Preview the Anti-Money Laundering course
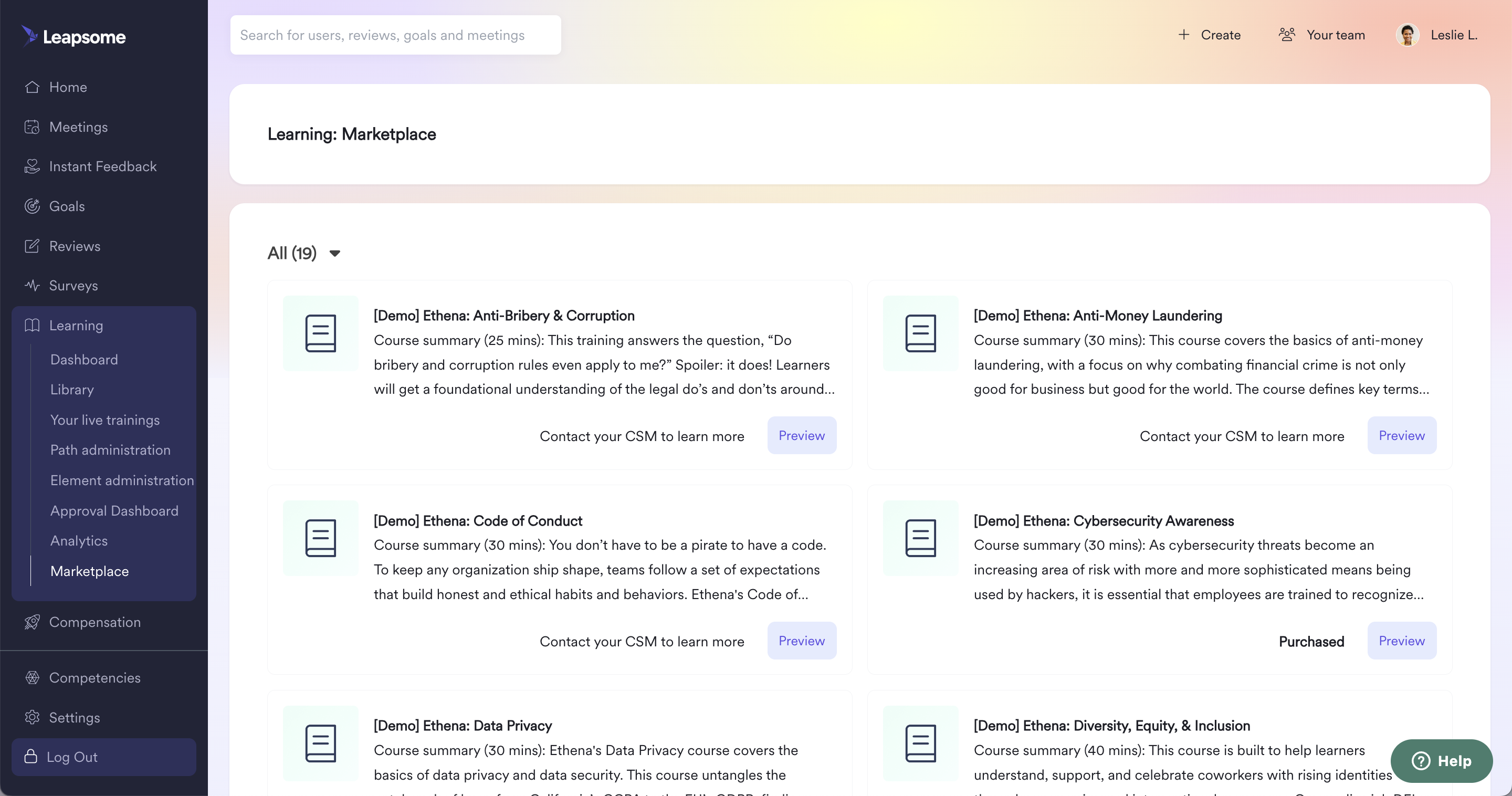The width and height of the screenshot is (1512, 796). [1402, 436]
